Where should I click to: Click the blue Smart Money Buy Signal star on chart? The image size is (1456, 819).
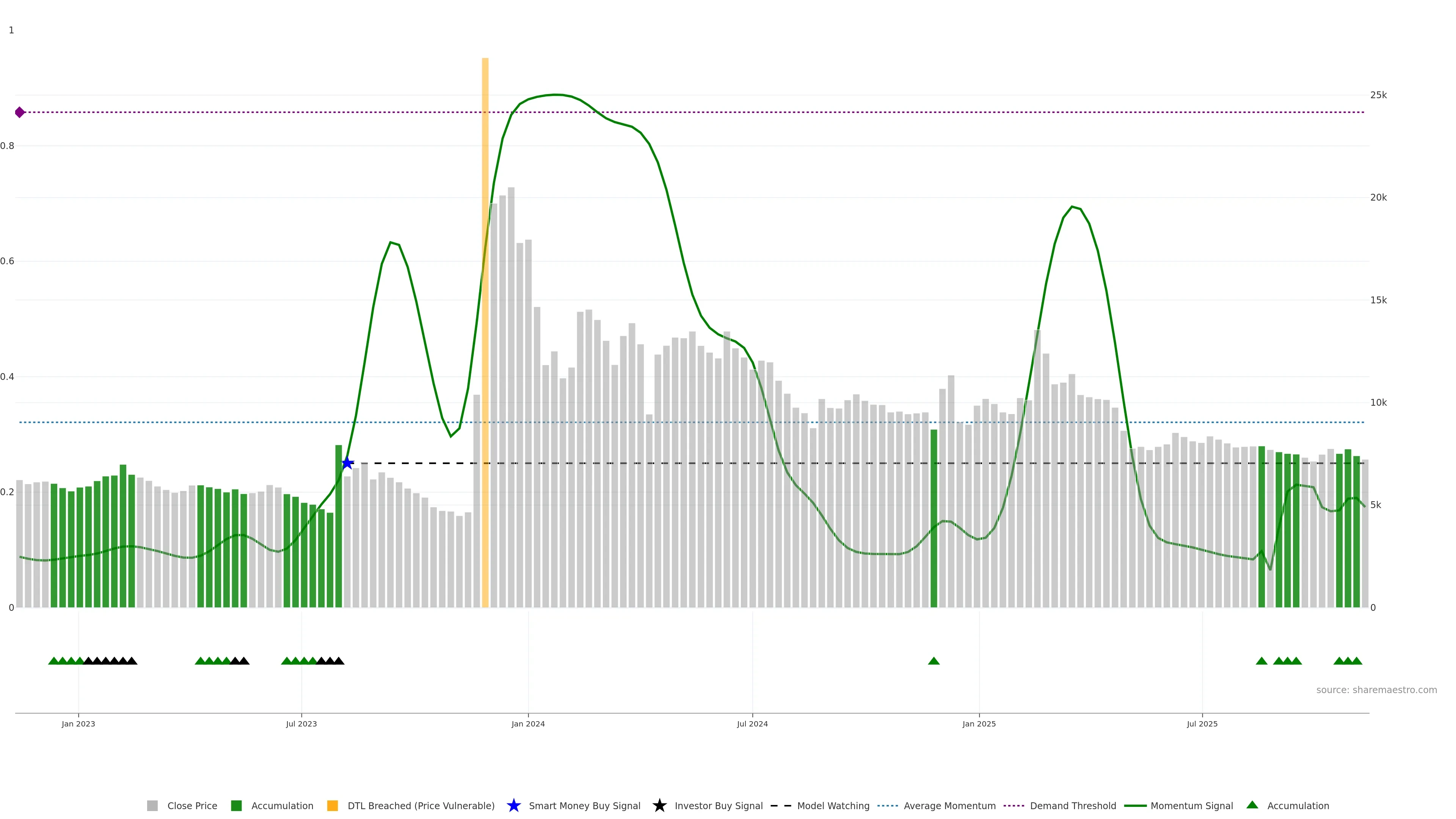point(347,463)
